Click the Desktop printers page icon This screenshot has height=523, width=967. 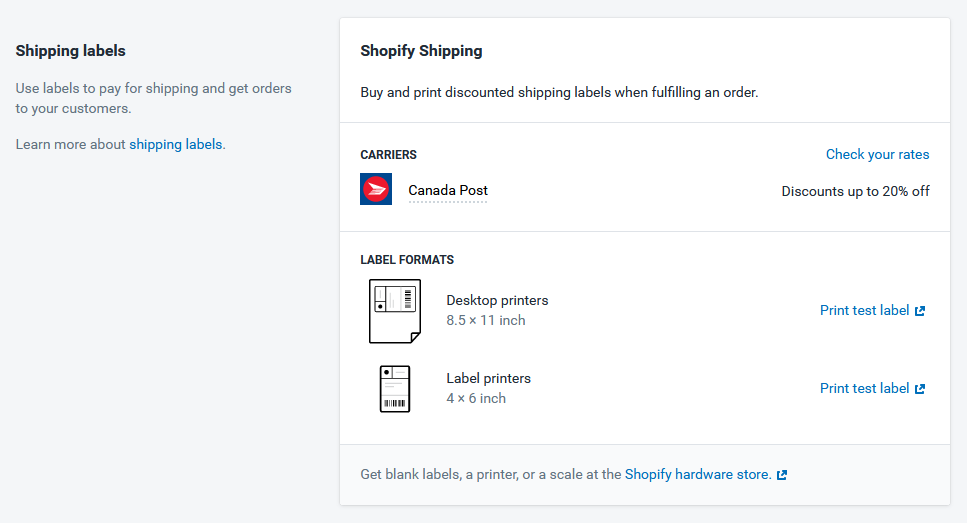(x=395, y=311)
